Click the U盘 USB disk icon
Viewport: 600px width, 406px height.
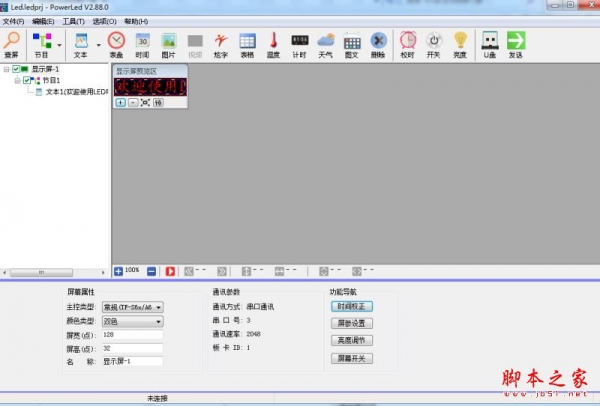point(489,43)
